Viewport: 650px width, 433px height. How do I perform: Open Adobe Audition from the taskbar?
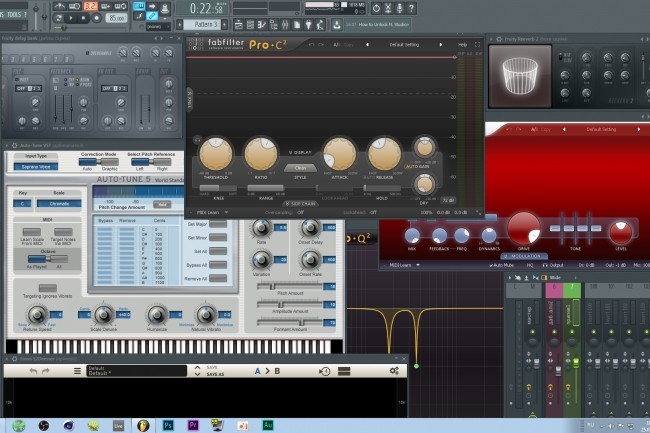coord(268,426)
